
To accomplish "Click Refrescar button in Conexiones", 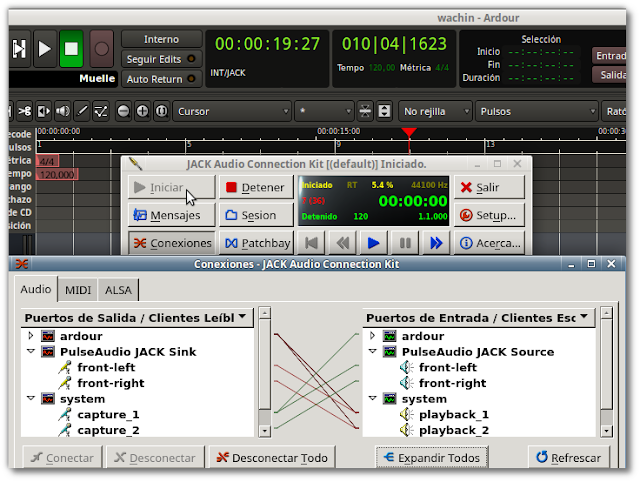I will pos(568,458).
